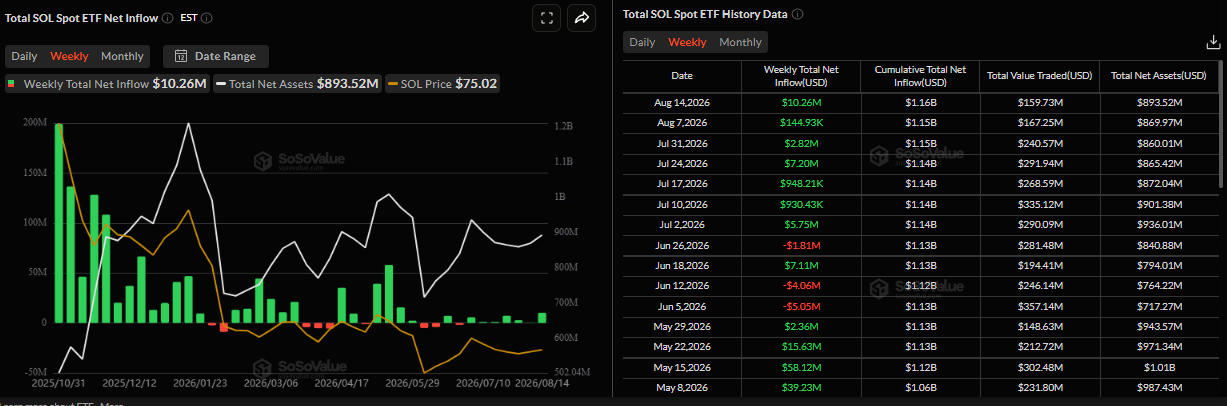The image size is (1227, 406).
Task: Click the $1.16B cumulative inflow cell
Action: 920,102
